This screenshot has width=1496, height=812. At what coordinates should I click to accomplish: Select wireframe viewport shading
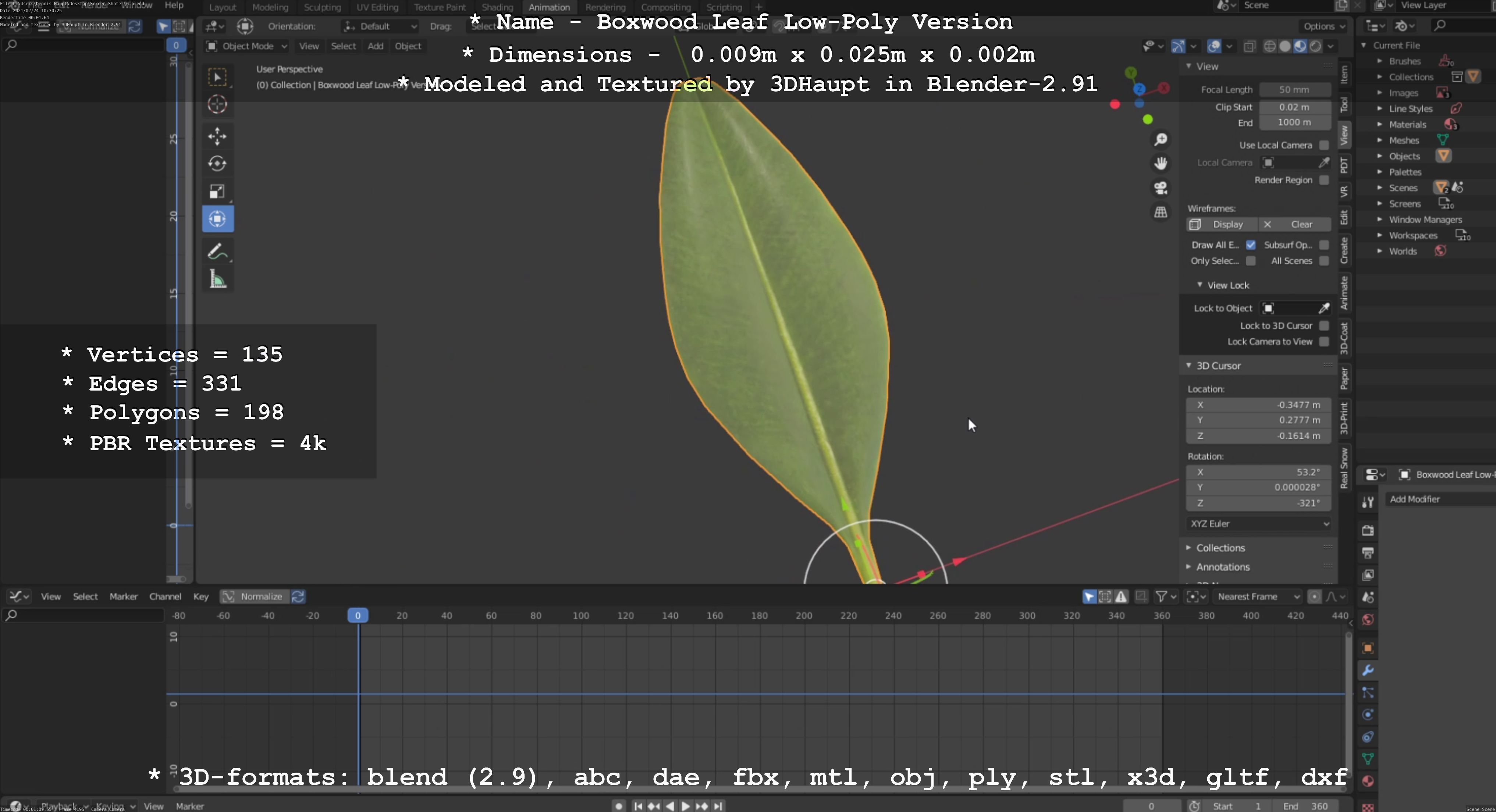pos(1270,46)
